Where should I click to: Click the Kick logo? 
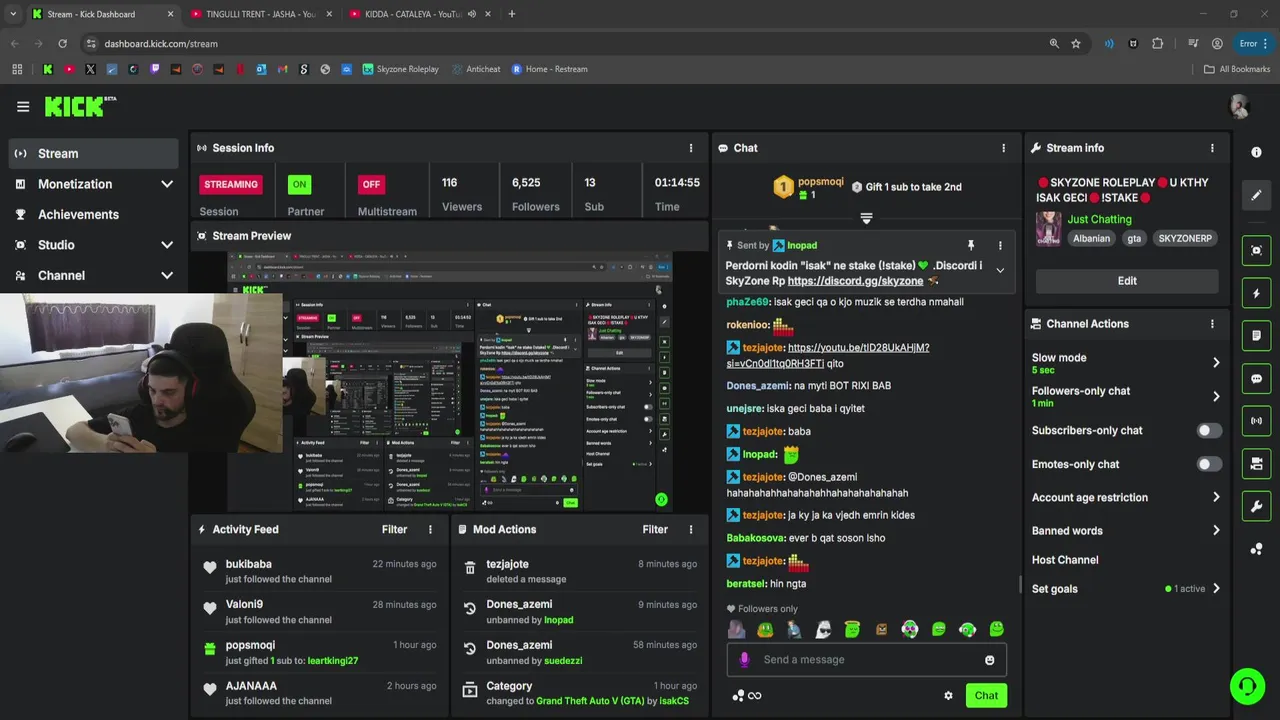point(80,106)
